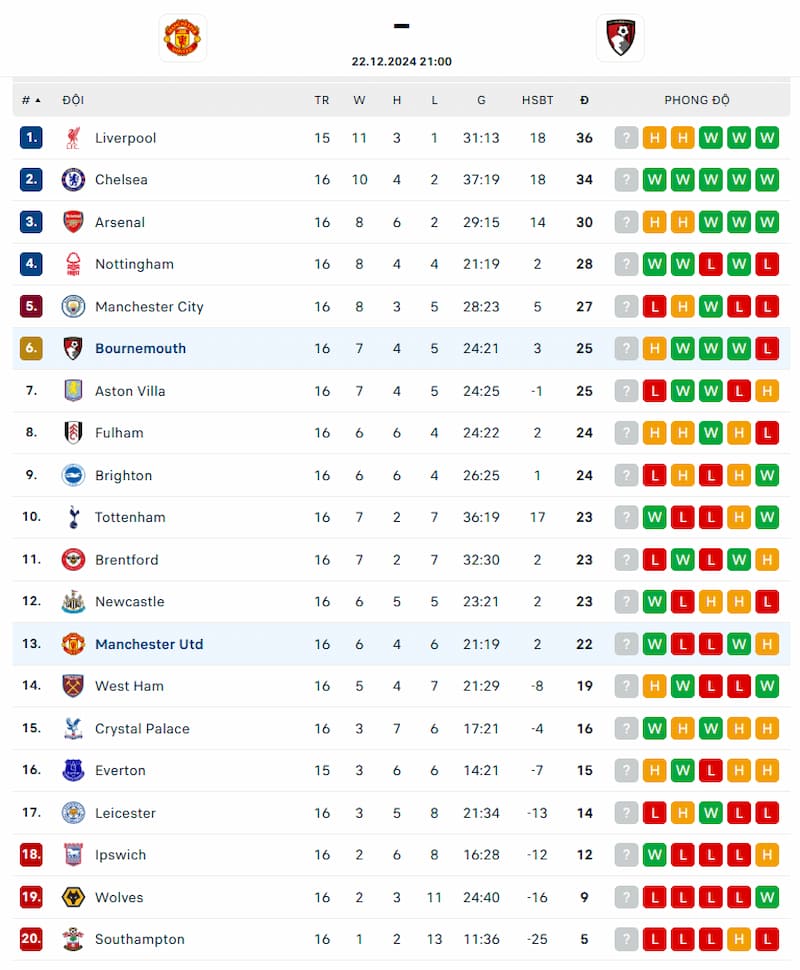
Task: Click the Bournemouth crest in the header
Action: point(620,38)
